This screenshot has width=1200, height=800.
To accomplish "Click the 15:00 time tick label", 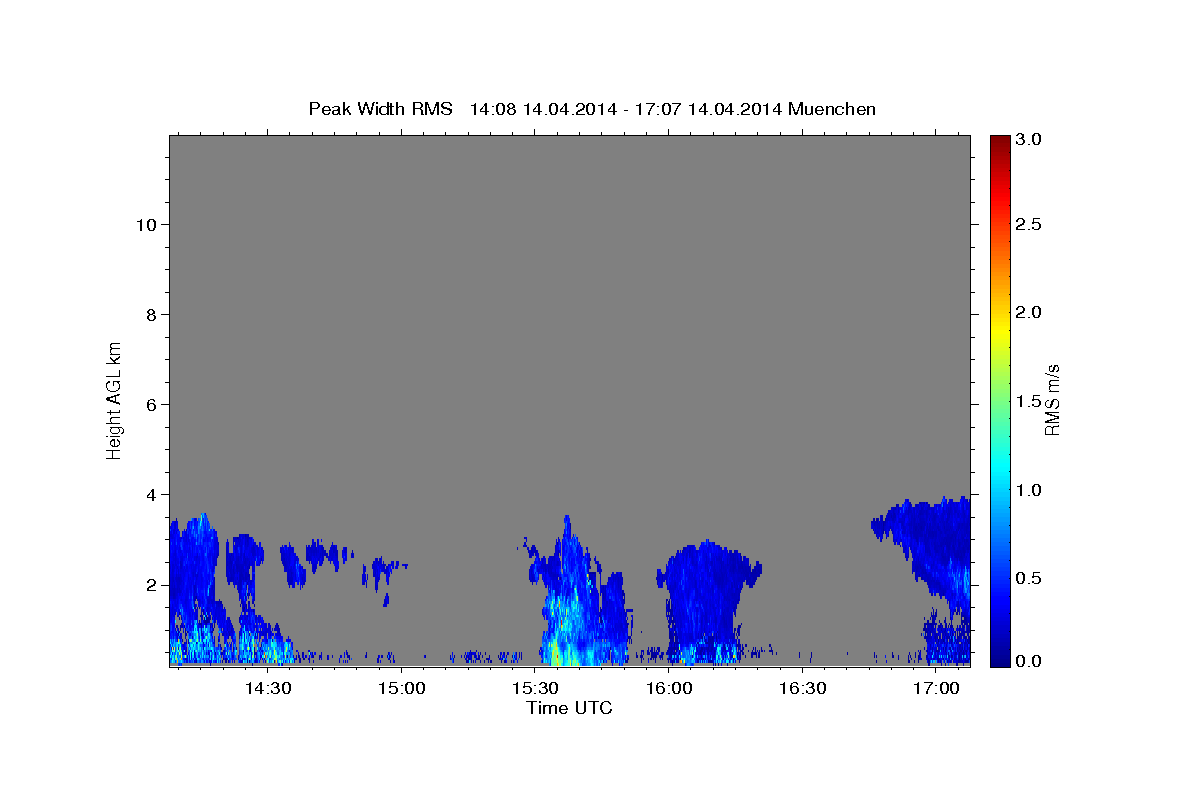I will pyautogui.click(x=402, y=689).
